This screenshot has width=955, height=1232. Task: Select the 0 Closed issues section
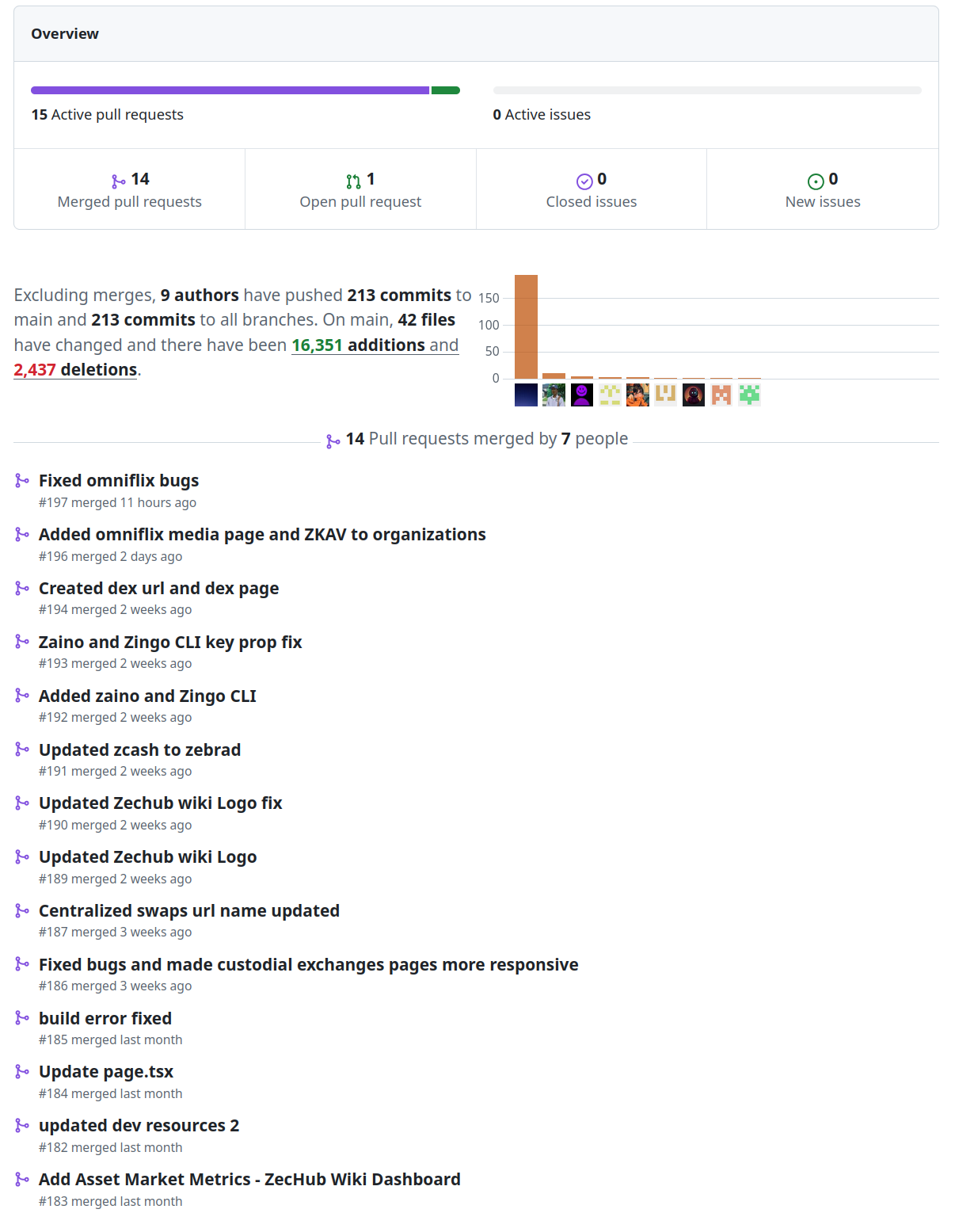pyautogui.click(x=592, y=190)
